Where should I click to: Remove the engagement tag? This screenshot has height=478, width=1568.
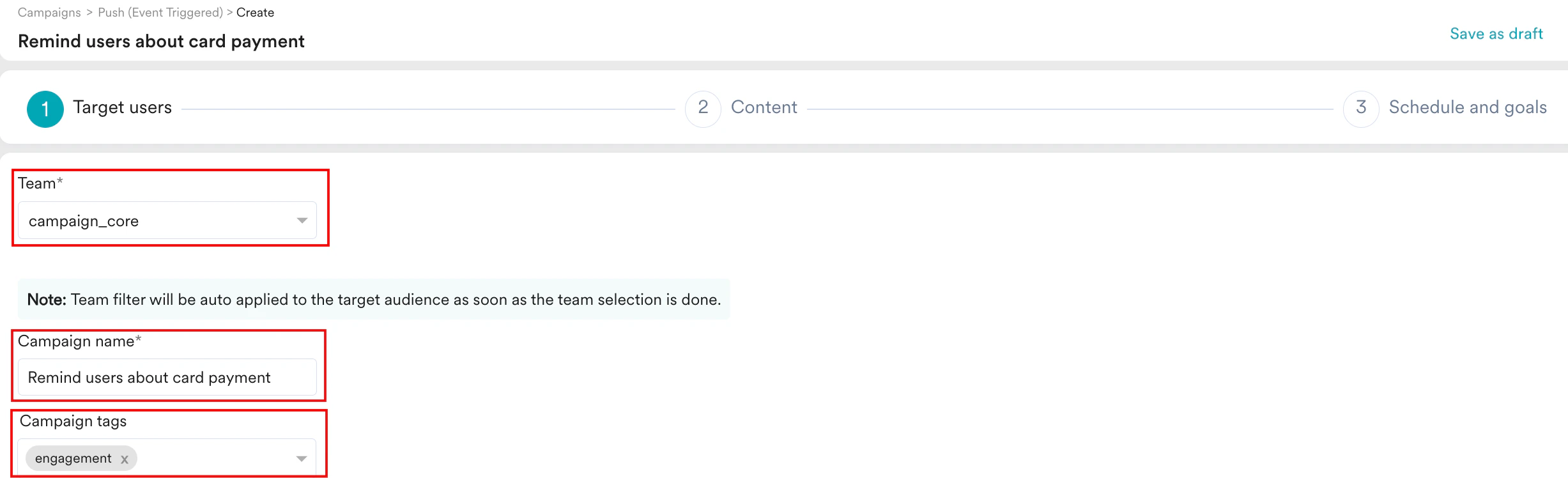125,458
